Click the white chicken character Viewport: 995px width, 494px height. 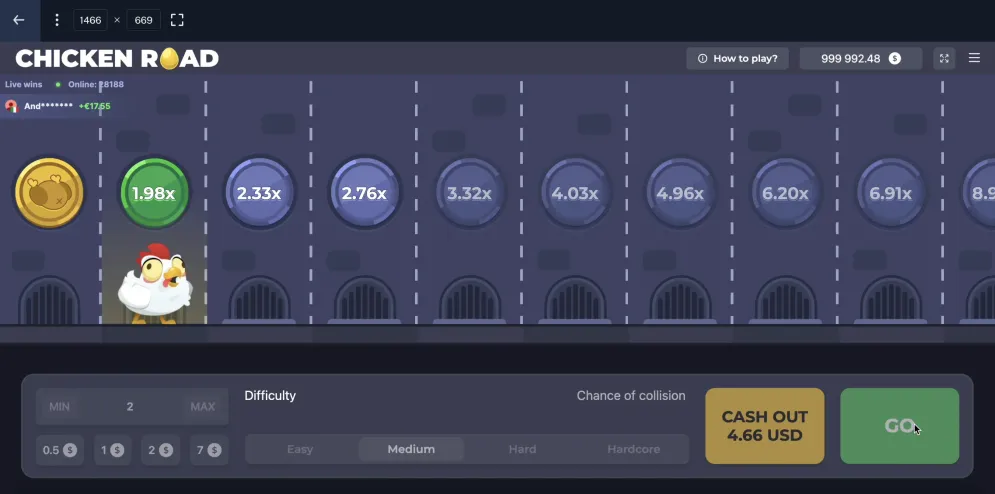tap(154, 282)
